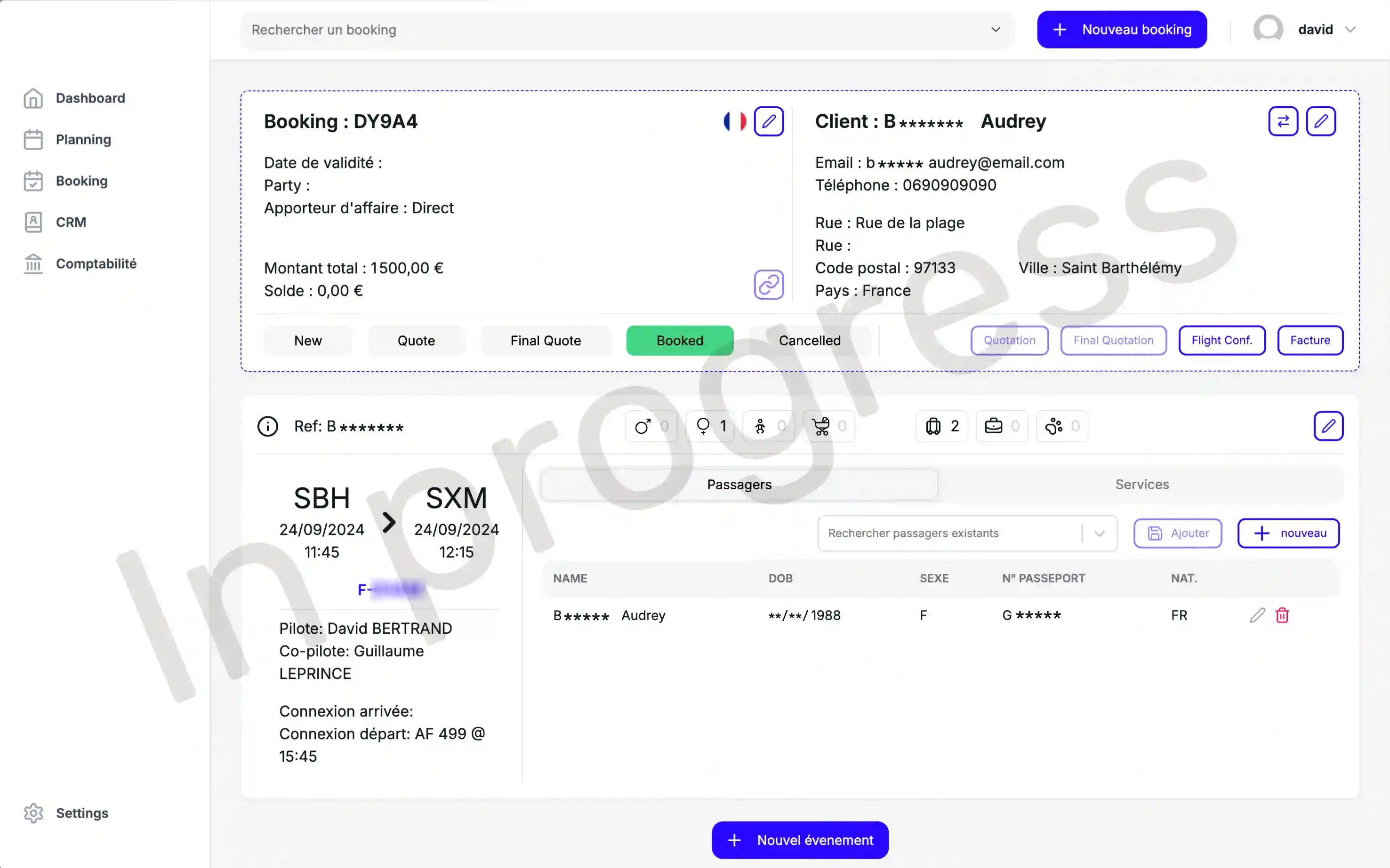The image size is (1390, 868).
Task: Open Comptabilité in the sidebar
Action: coord(96,263)
